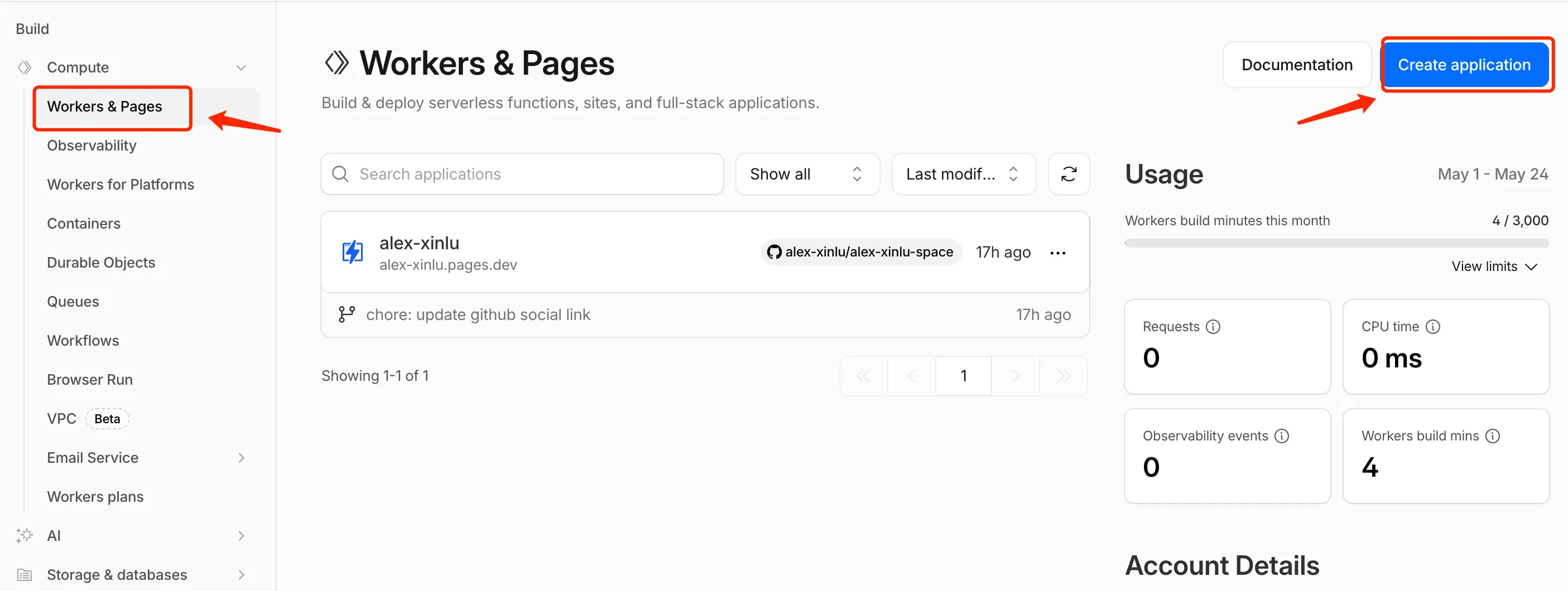1568x591 pixels.
Task: Open the three-dot menu for alex-xinlu
Action: (1058, 253)
